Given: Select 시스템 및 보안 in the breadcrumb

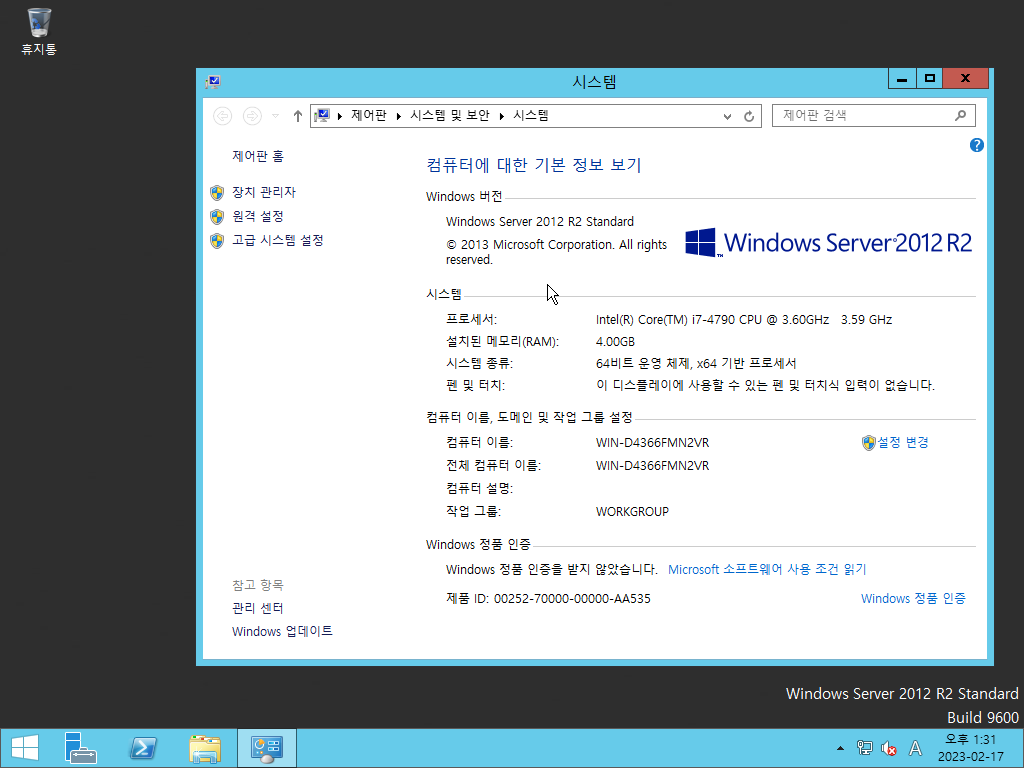Looking at the screenshot, I should [450, 116].
